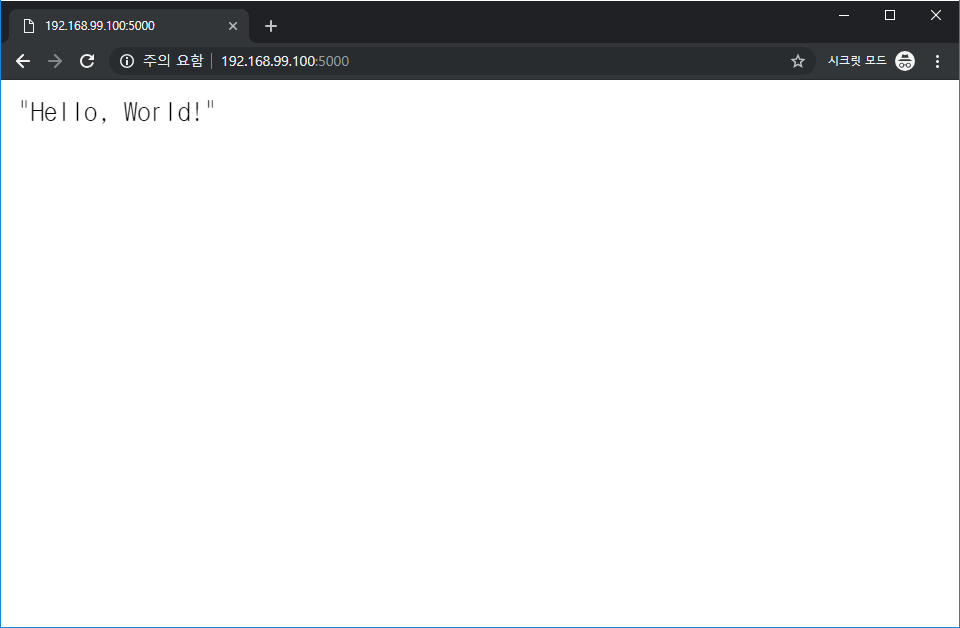960x628 pixels.
Task: Click the :5000 port portion in address bar
Action: pos(334,61)
